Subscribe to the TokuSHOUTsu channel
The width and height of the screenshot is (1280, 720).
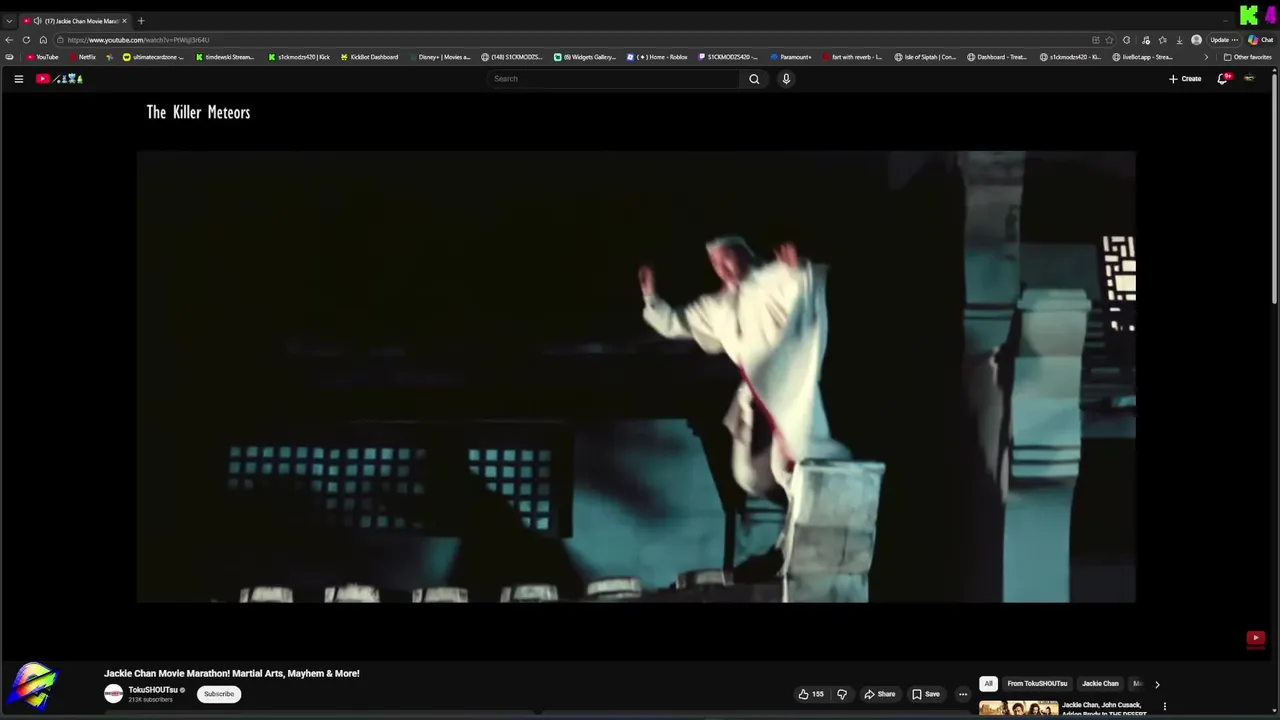(x=219, y=694)
